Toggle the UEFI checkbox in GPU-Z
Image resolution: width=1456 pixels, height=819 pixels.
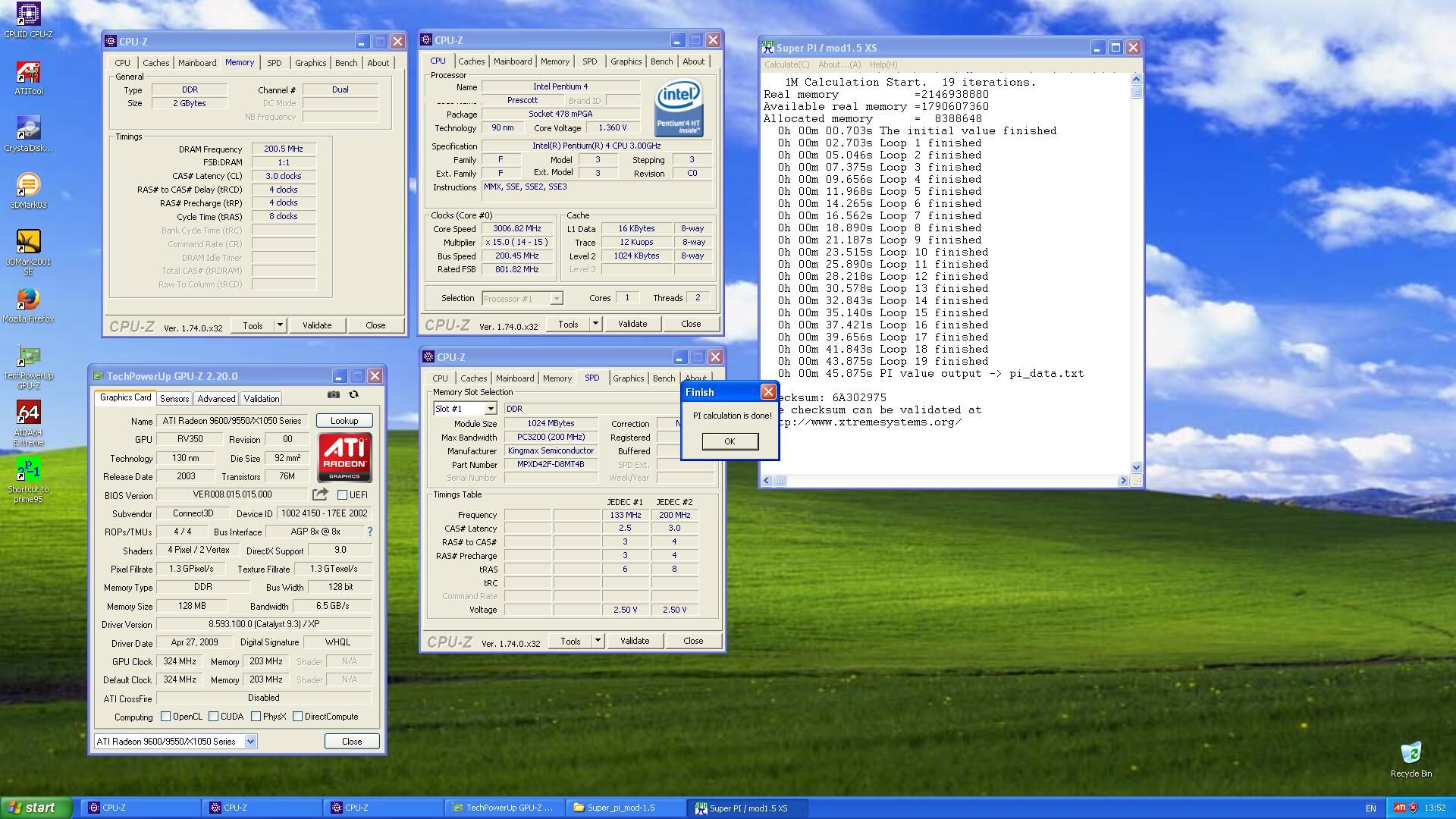pyautogui.click(x=342, y=494)
